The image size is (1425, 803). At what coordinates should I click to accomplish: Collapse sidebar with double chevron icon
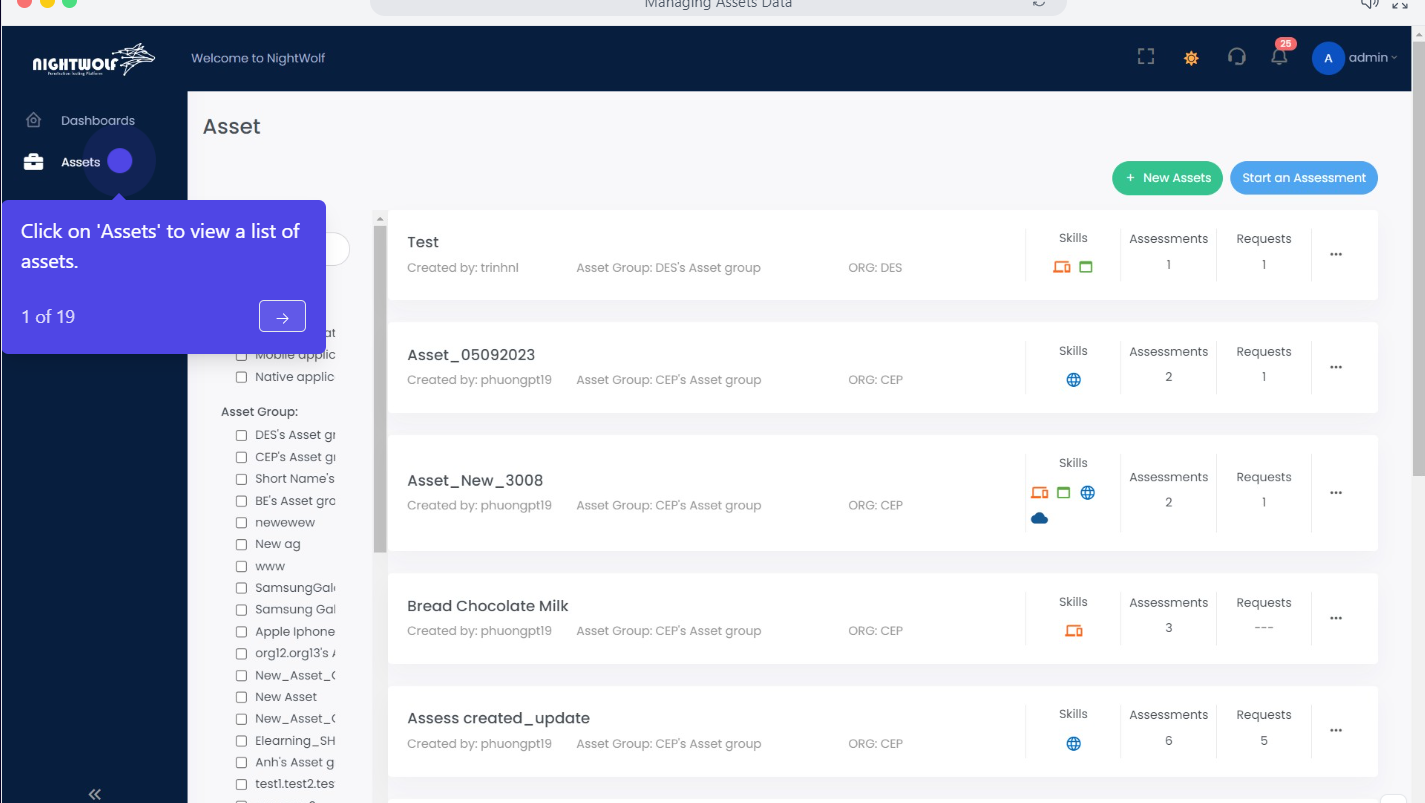pos(94,794)
